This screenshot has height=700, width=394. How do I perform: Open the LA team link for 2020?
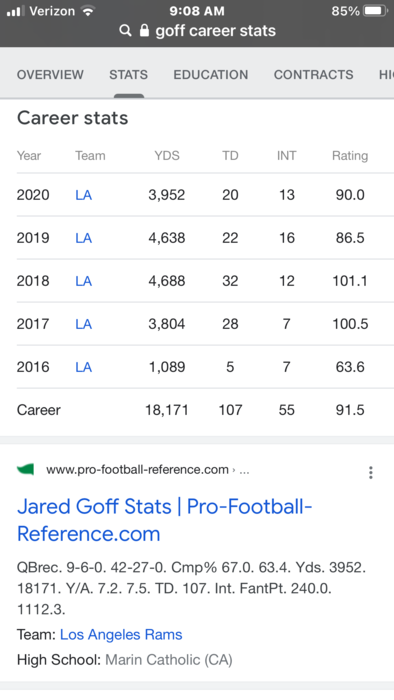click(83, 195)
